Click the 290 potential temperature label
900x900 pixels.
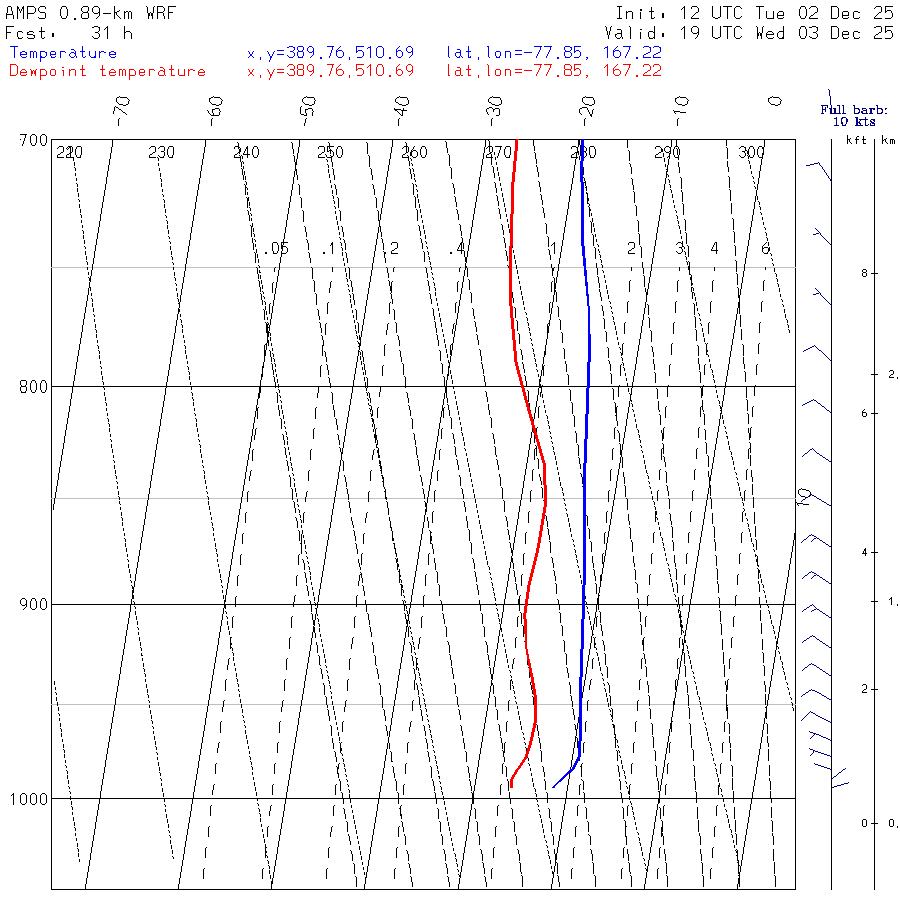667,153
